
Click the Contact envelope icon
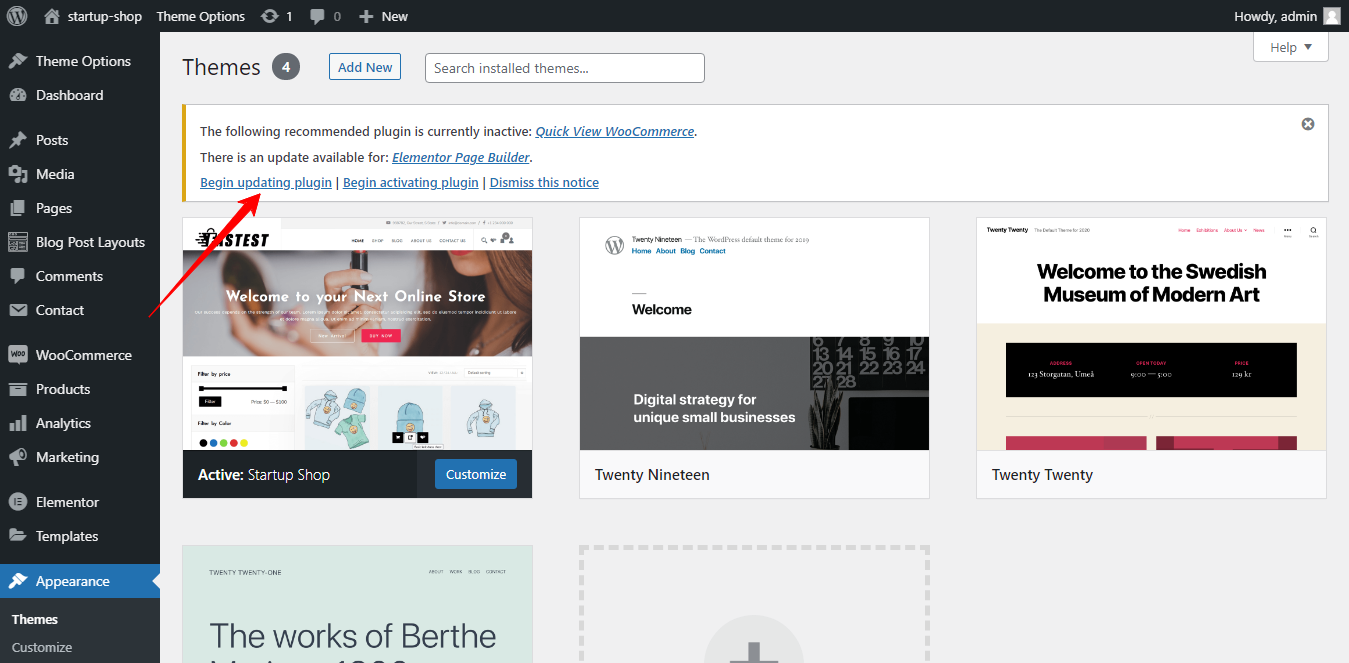pyautogui.click(x=18, y=310)
